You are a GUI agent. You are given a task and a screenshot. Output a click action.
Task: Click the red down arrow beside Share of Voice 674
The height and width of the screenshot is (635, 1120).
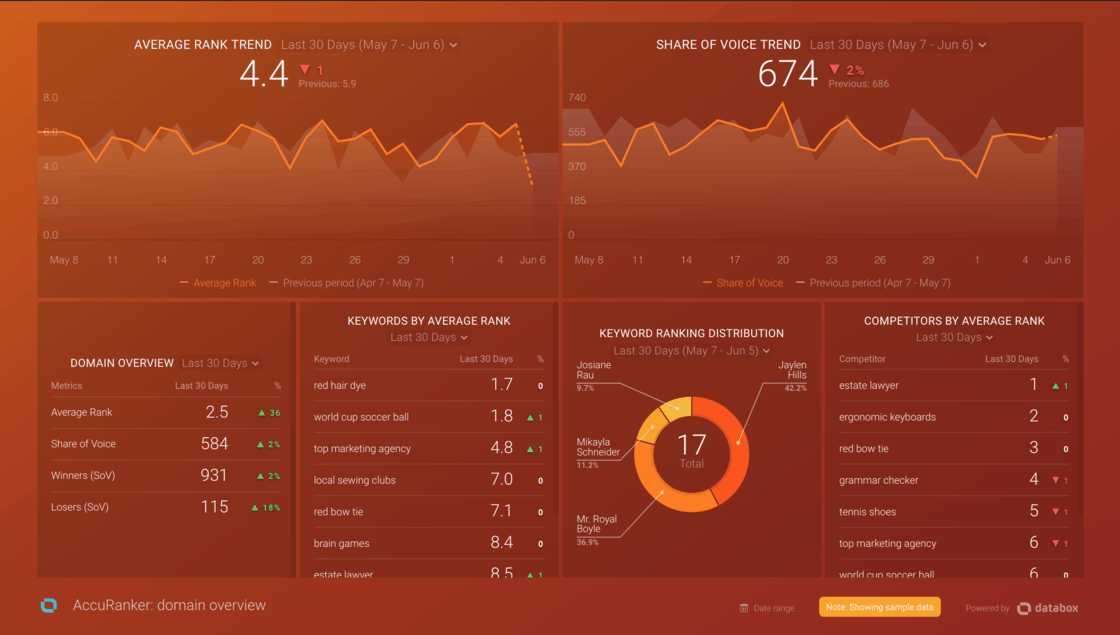pyautogui.click(x=835, y=70)
